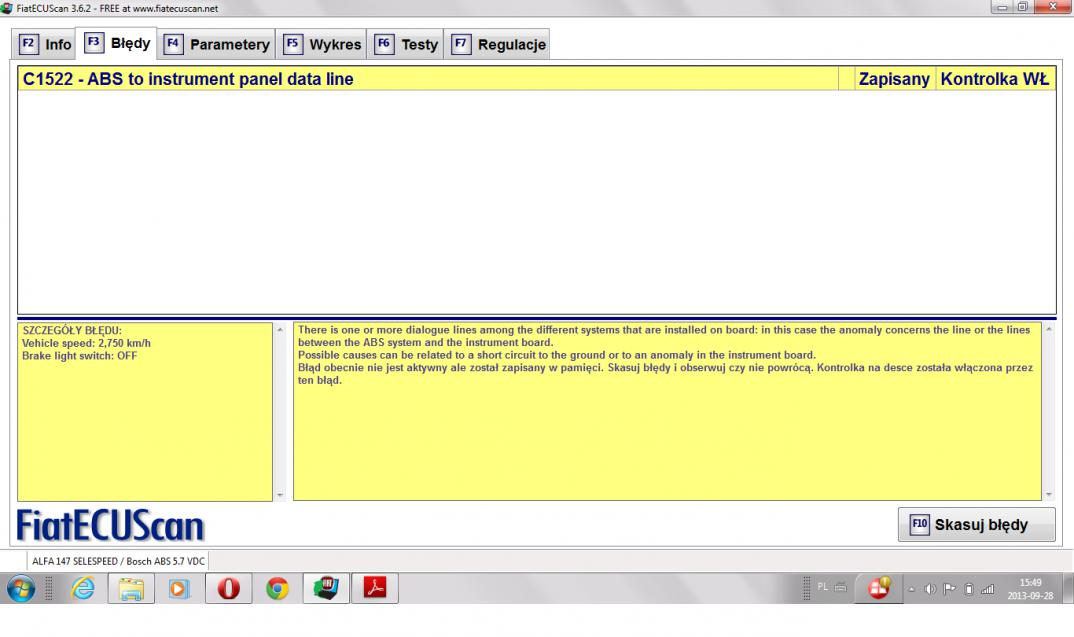
Task: Open the network signal tray icon
Action: tap(988, 589)
